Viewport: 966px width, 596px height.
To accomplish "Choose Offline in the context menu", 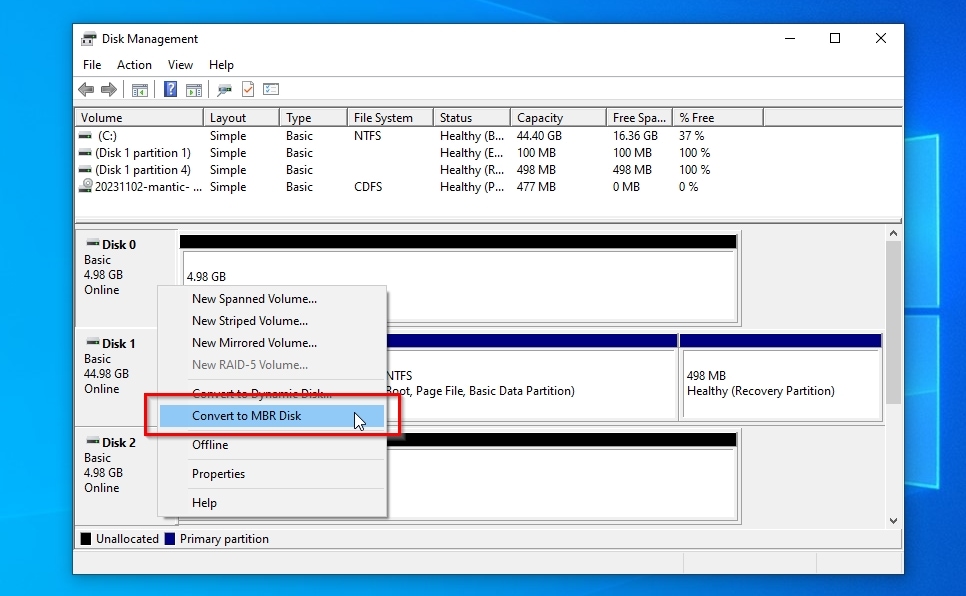I will tap(210, 445).
